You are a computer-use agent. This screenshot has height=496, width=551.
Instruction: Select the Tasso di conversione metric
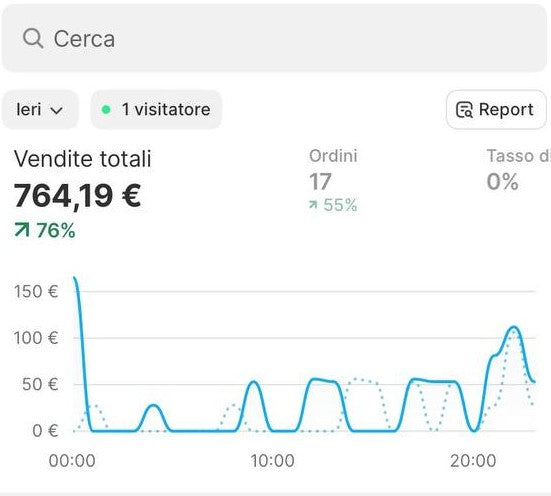[519, 170]
